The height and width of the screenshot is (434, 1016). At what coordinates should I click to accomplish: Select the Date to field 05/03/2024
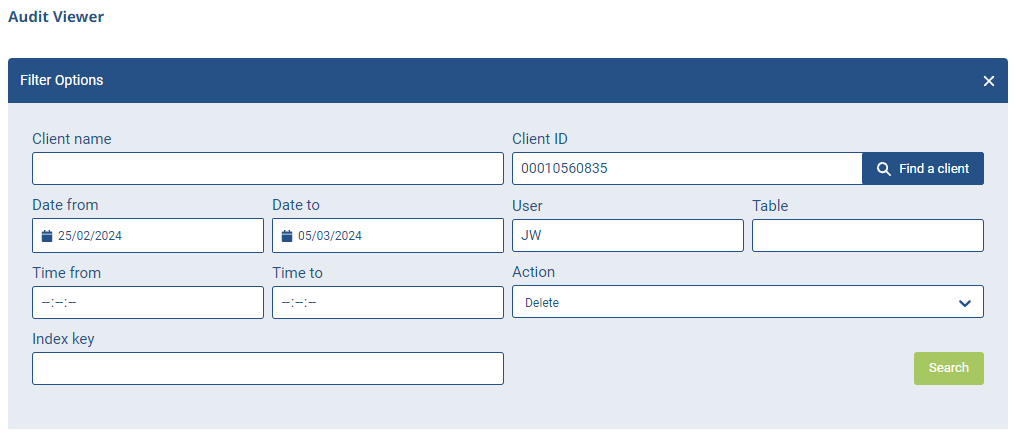point(387,235)
